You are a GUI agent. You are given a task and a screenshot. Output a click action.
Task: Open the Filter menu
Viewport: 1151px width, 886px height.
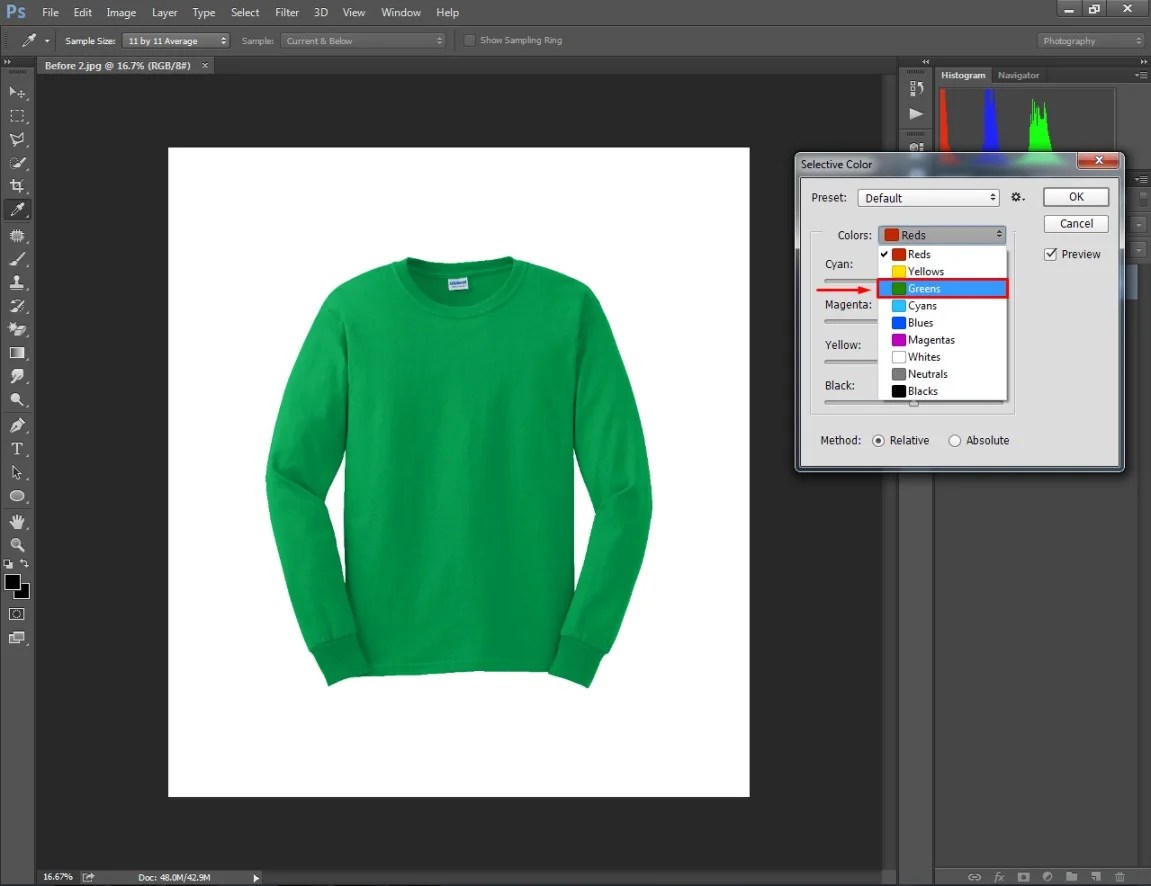point(287,12)
